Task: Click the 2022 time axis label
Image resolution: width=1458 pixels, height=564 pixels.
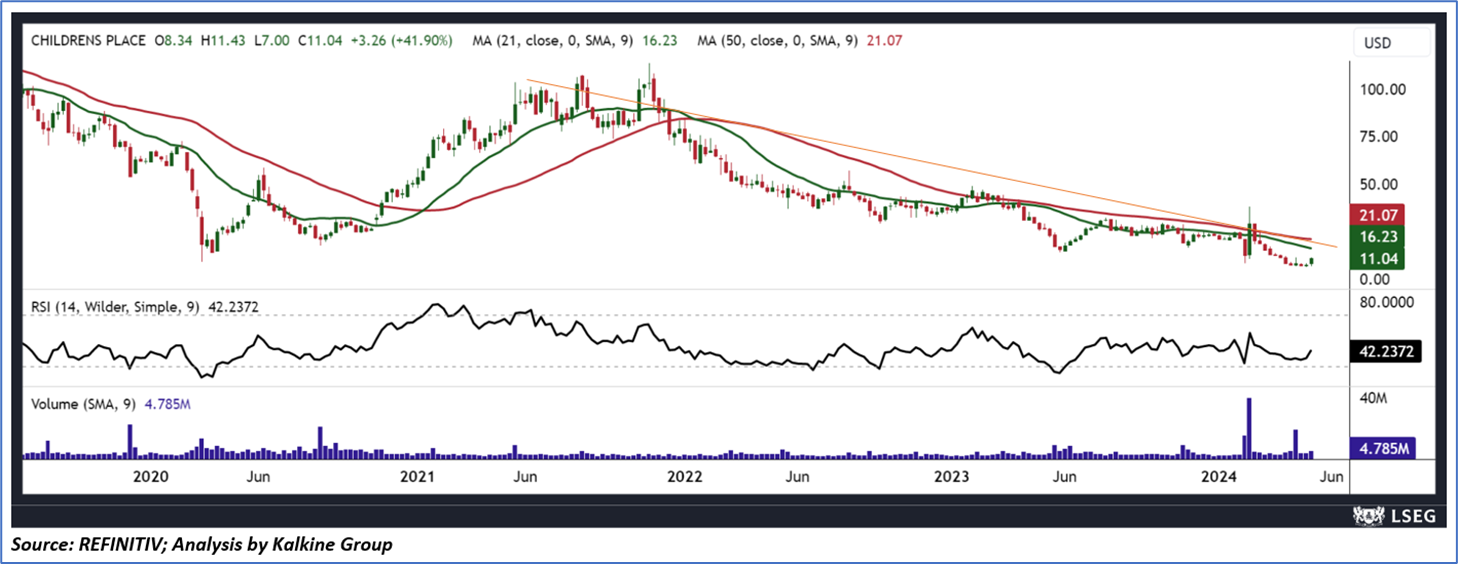Action: [x=684, y=477]
